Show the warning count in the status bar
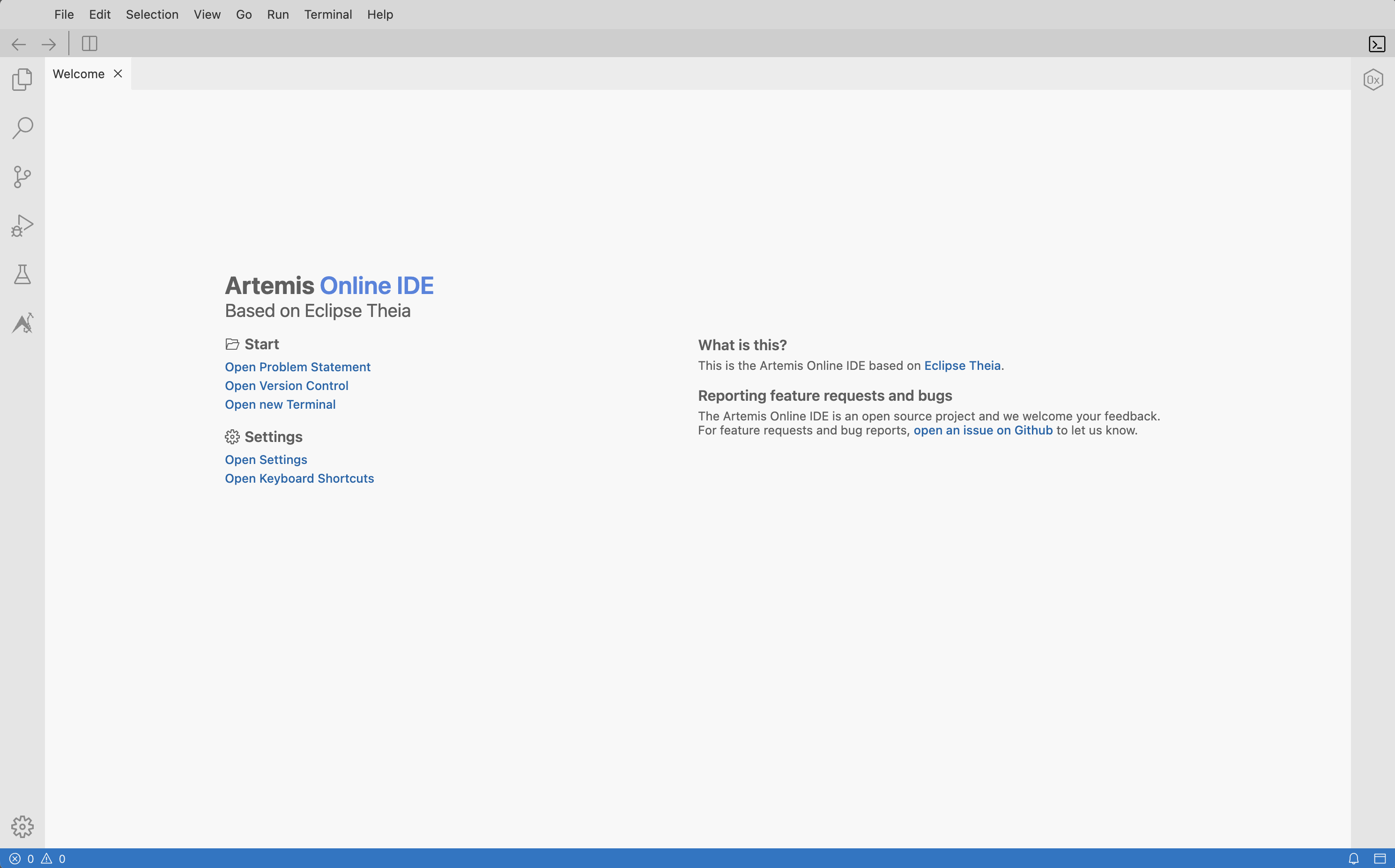Screen dimensions: 1395x868 [x=53, y=859]
